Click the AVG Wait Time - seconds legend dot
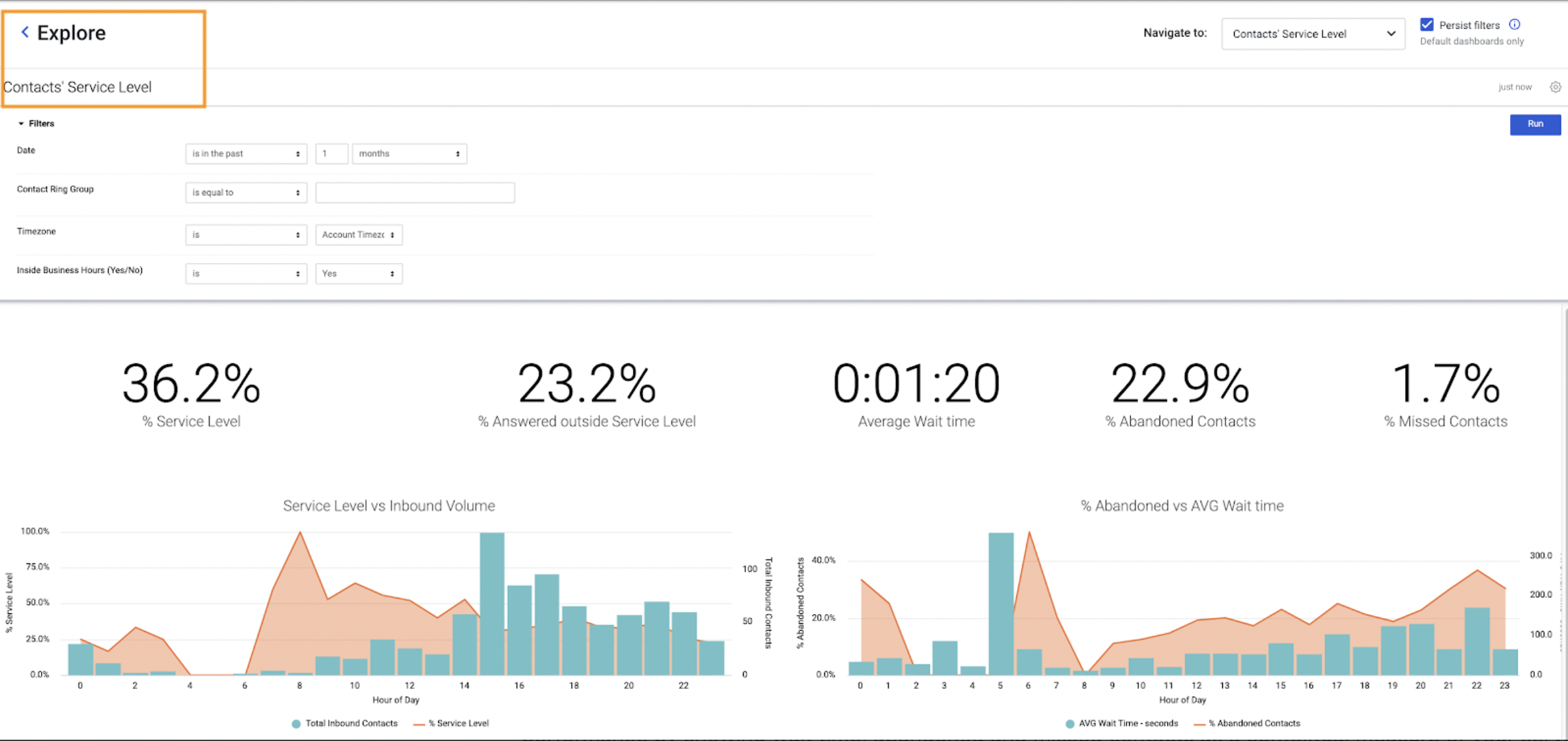Screen dimensions: 1568x741 tap(1069, 723)
